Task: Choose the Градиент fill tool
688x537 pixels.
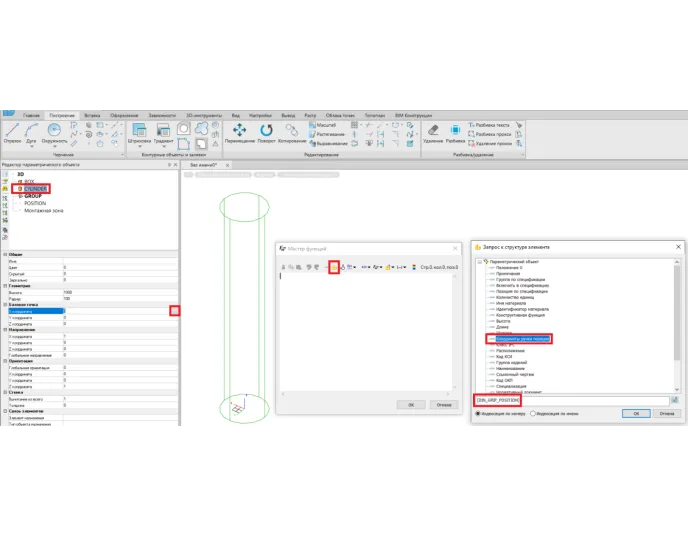Action: pos(163,133)
